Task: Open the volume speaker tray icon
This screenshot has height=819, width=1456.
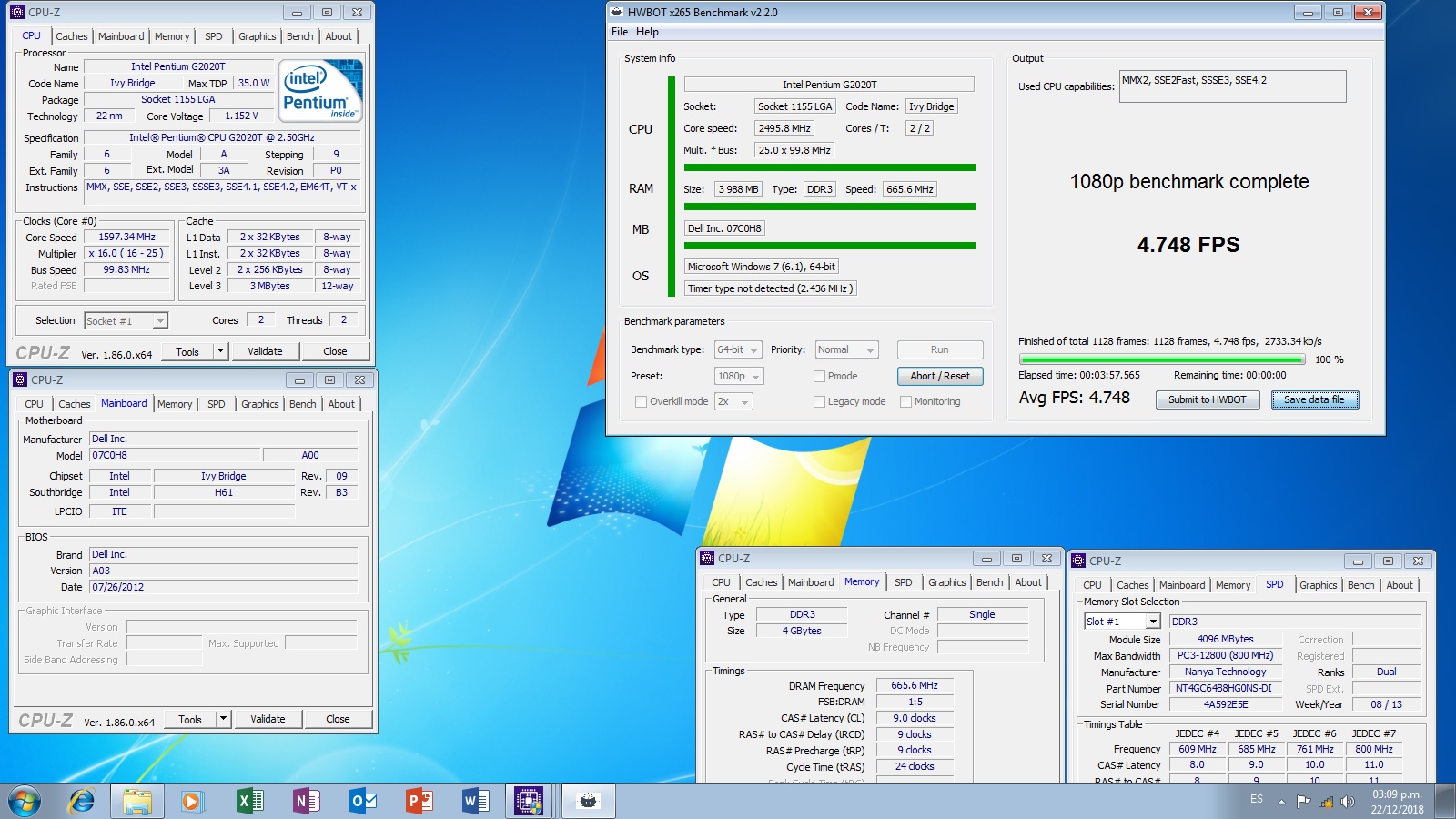Action: click(x=1347, y=801)
